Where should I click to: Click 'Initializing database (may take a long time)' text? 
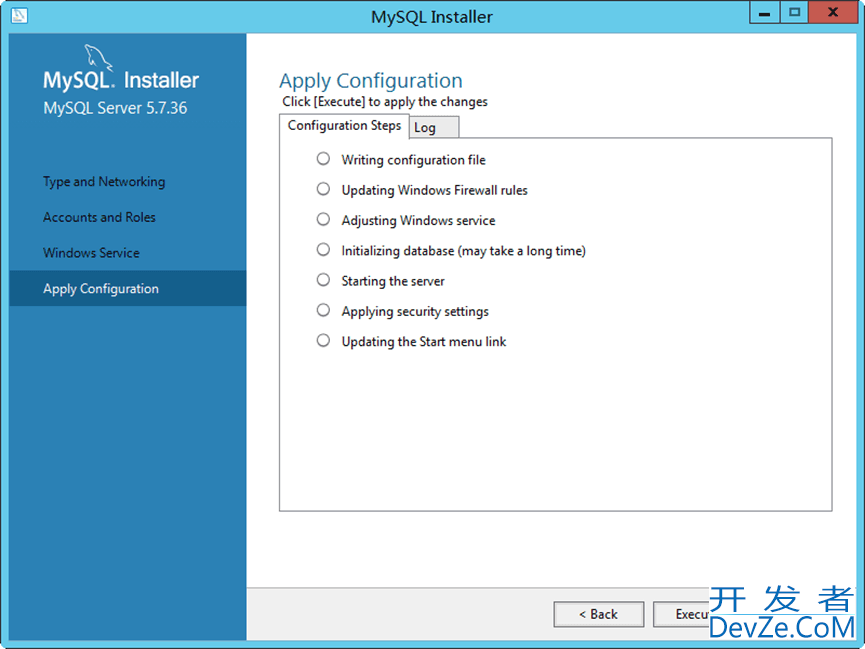click(463, 251)
